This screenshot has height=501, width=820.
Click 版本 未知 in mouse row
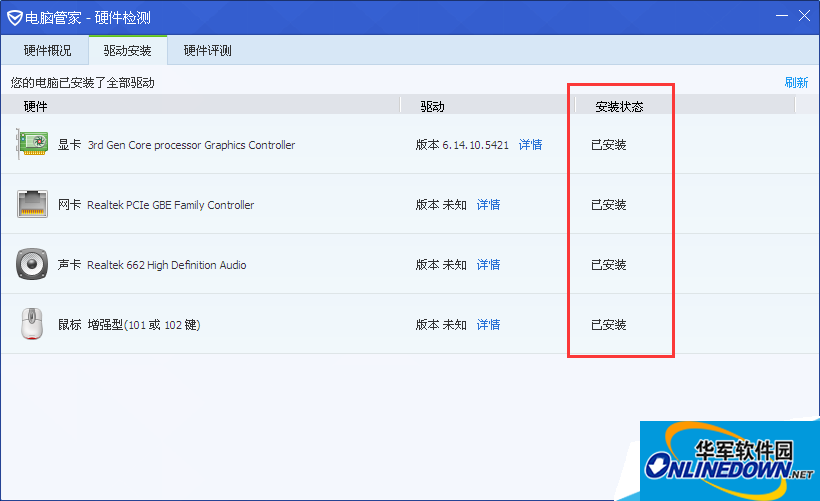tap(441, 325)
